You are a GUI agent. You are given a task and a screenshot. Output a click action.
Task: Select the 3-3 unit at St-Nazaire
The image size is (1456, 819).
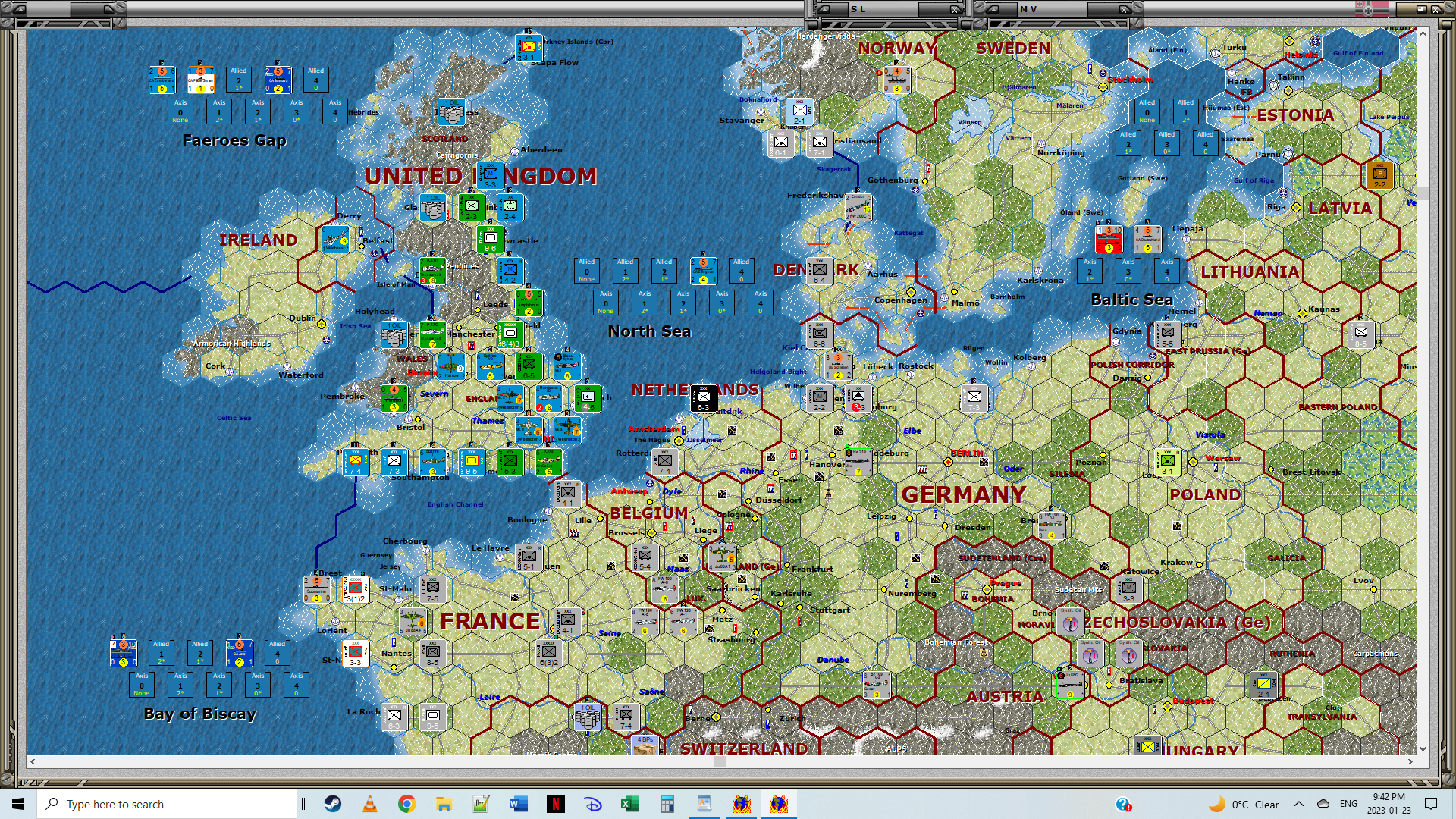pos(356,653)
